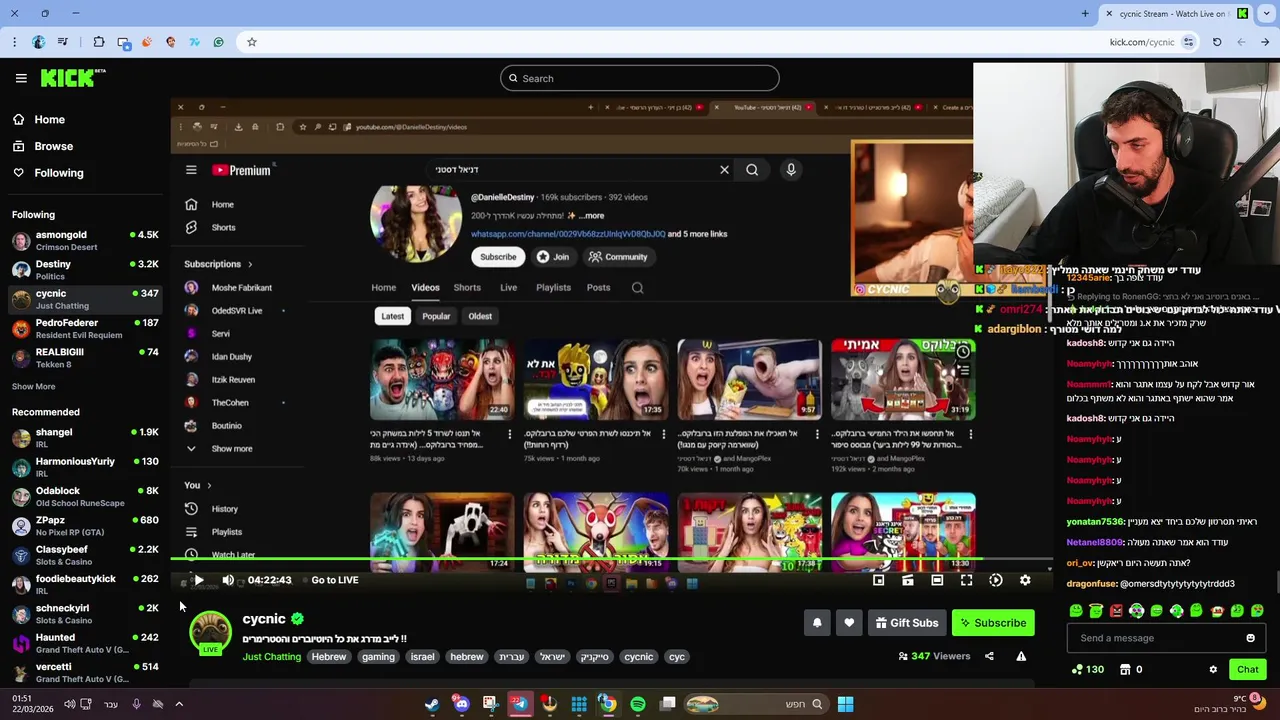Image resolution: width=1280 pixels, height=720 pixels.
Task: Toggle follow heart for cycnic
Action: pos(849,623)
